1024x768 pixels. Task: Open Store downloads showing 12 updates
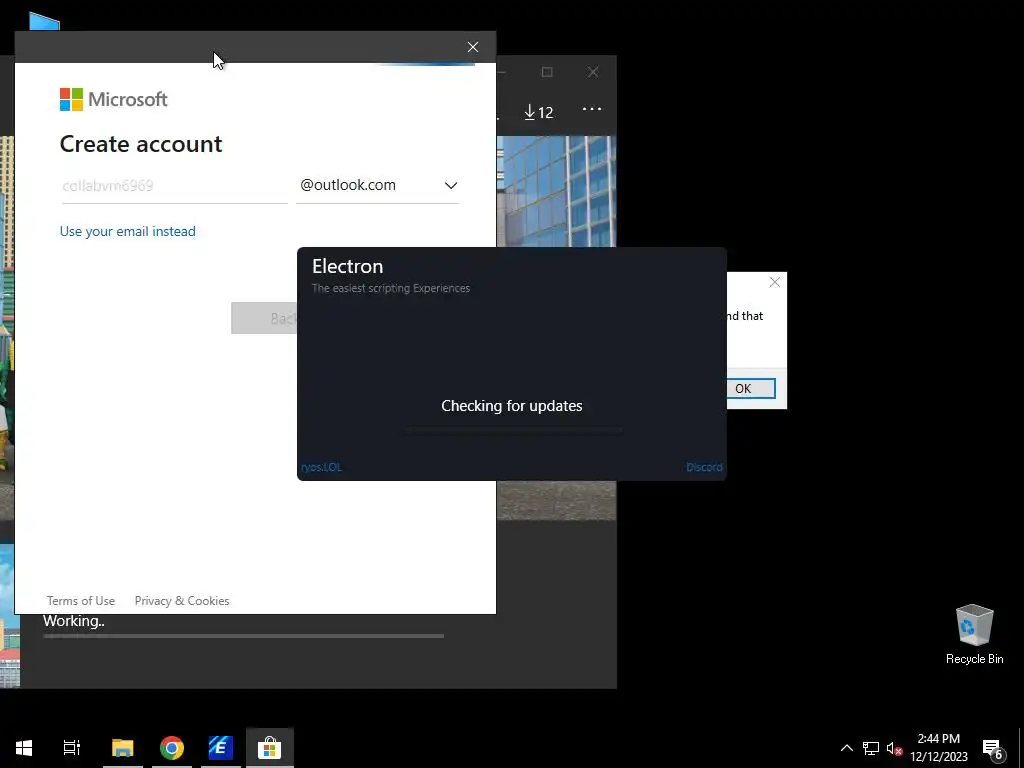coord(539,112)
